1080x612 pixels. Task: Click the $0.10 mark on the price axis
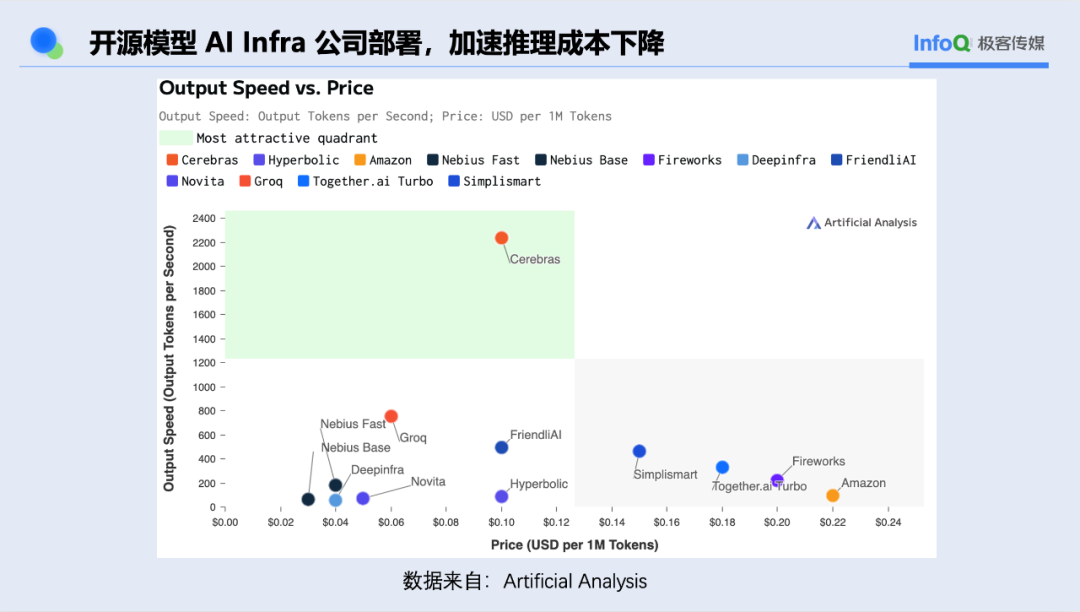coord(501,521)
